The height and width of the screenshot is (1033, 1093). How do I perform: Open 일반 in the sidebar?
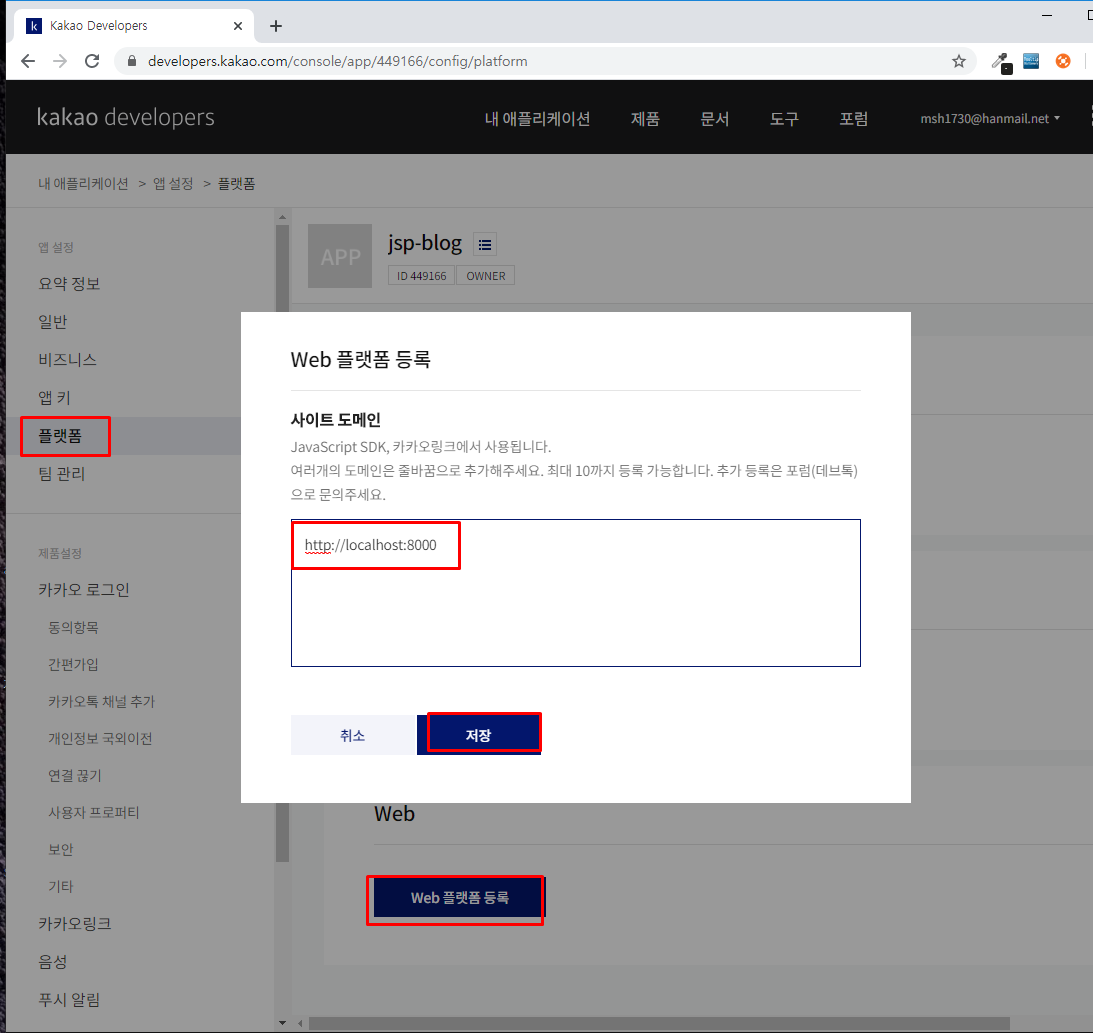click(53, 321)
